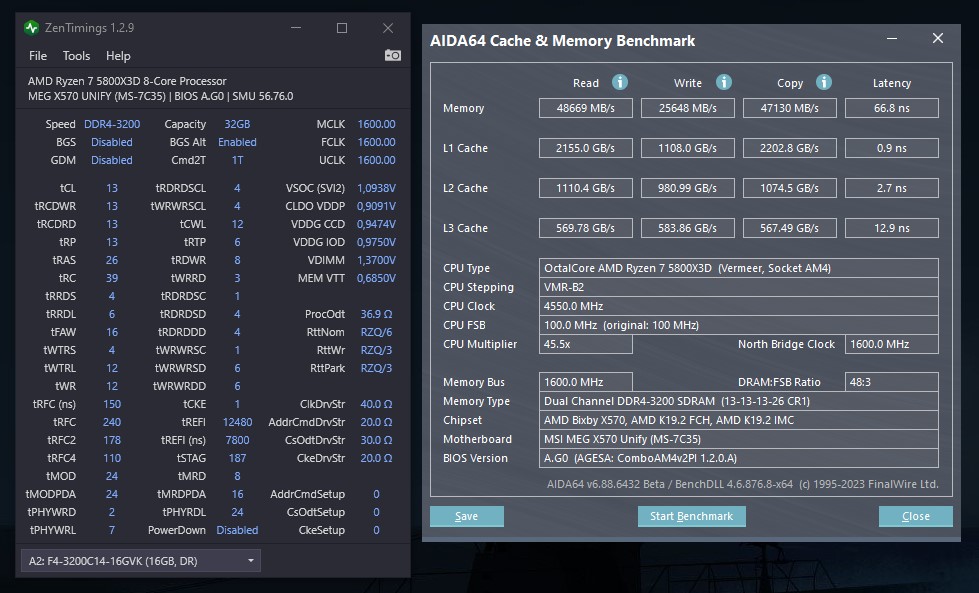This screenshot has height=593, width=979.
Task: Click the CPU Type OctalCore AMD Ryzen field
Action: [739, 268]
